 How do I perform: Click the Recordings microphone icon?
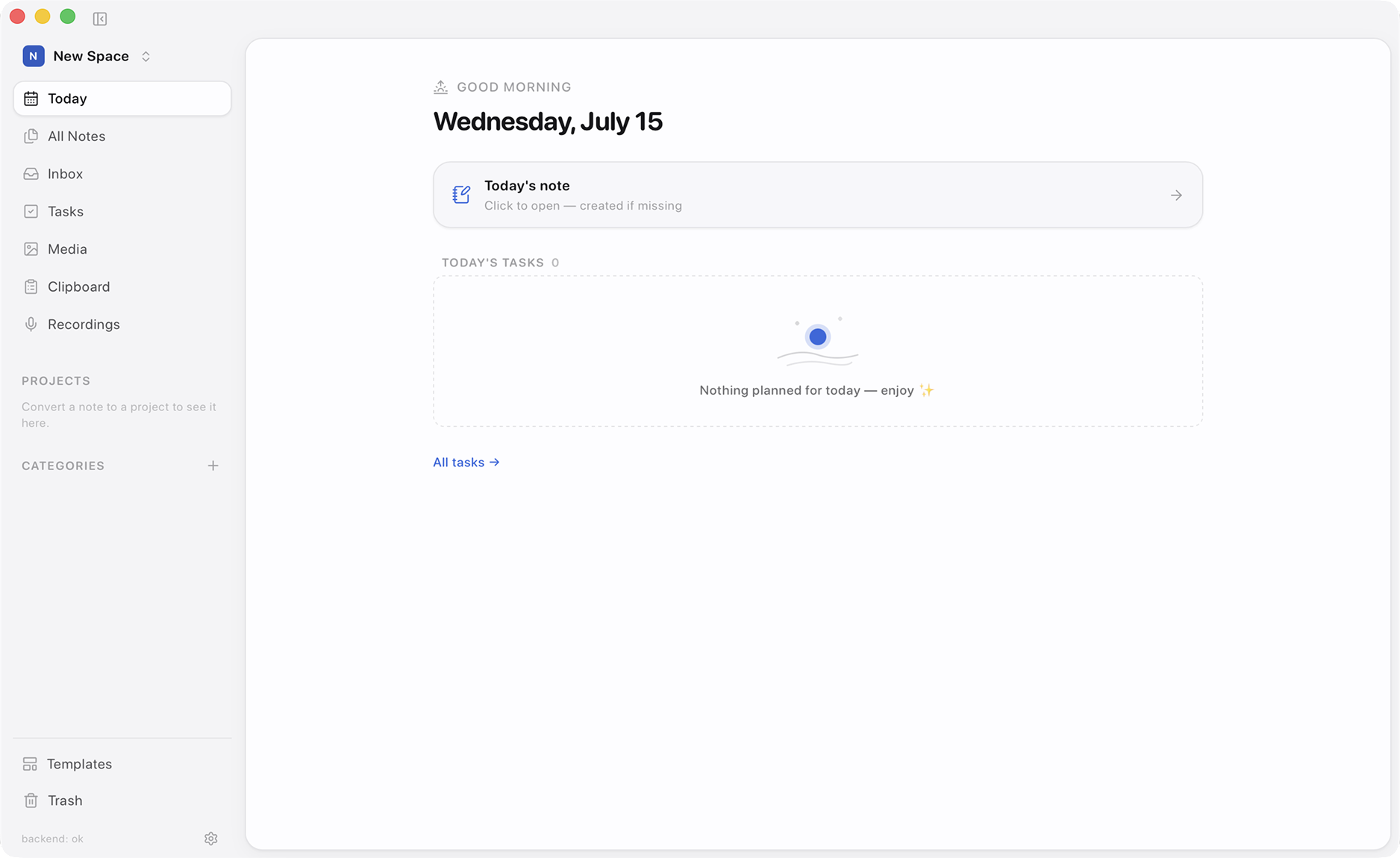(x=31, y=325)
